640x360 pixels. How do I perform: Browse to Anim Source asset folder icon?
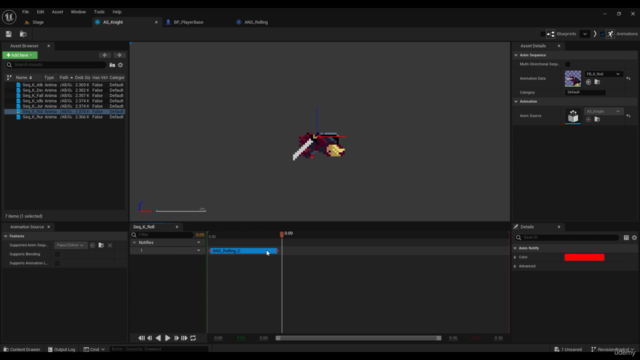[x=597, y=119]
